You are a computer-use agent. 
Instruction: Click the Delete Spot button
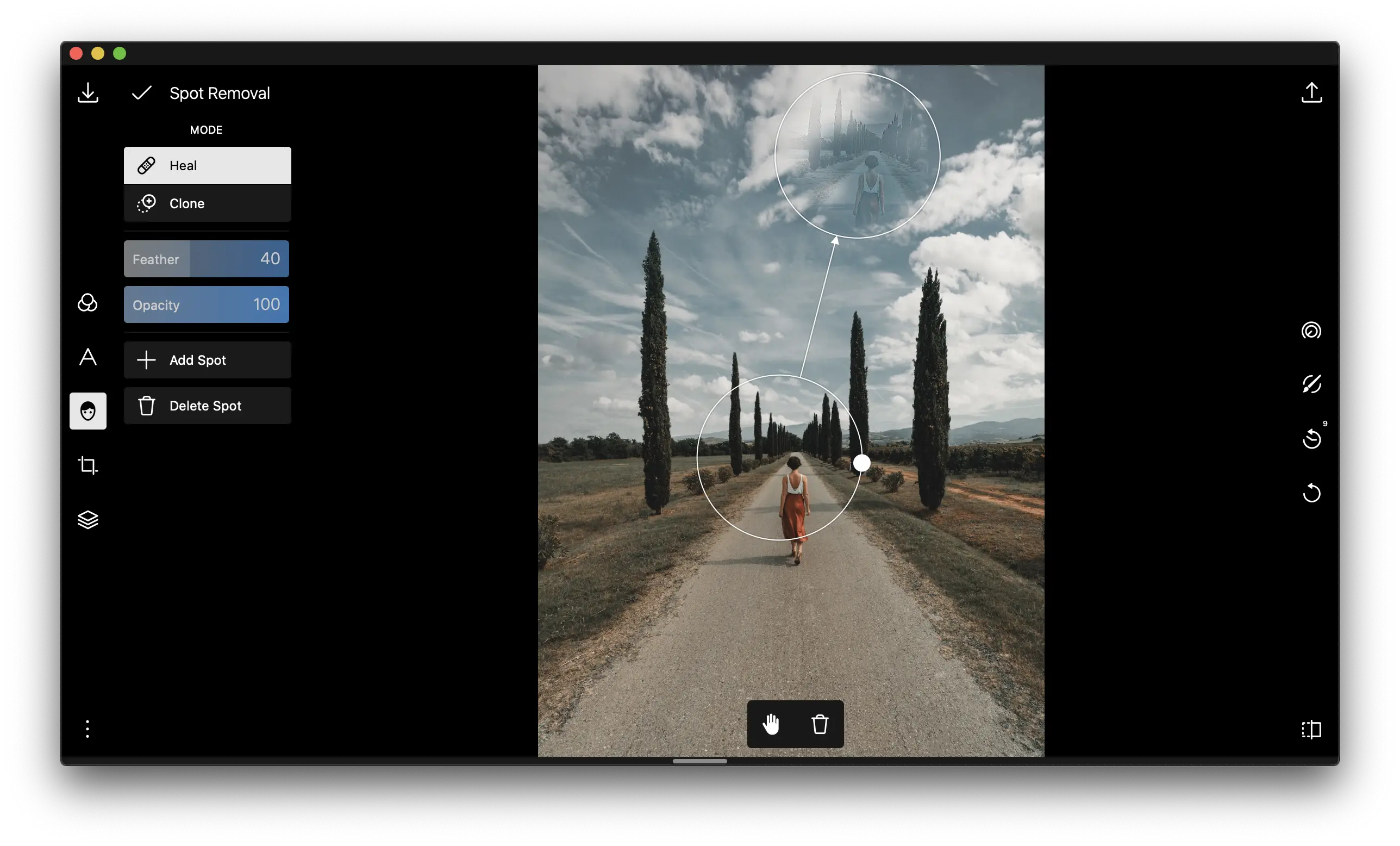click(208, 406)
